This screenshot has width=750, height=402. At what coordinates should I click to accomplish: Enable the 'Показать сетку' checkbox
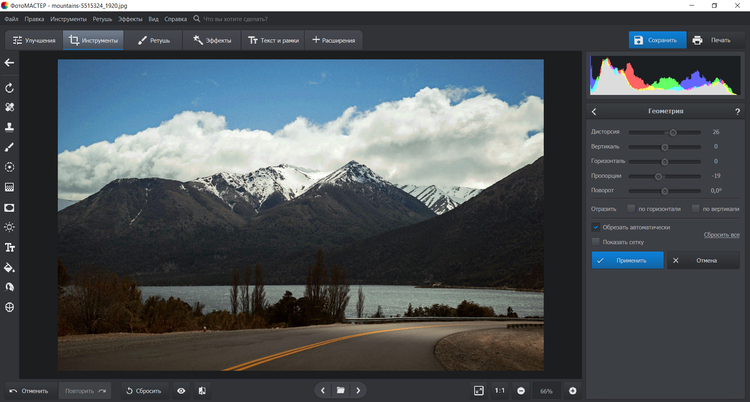[596, 241]
